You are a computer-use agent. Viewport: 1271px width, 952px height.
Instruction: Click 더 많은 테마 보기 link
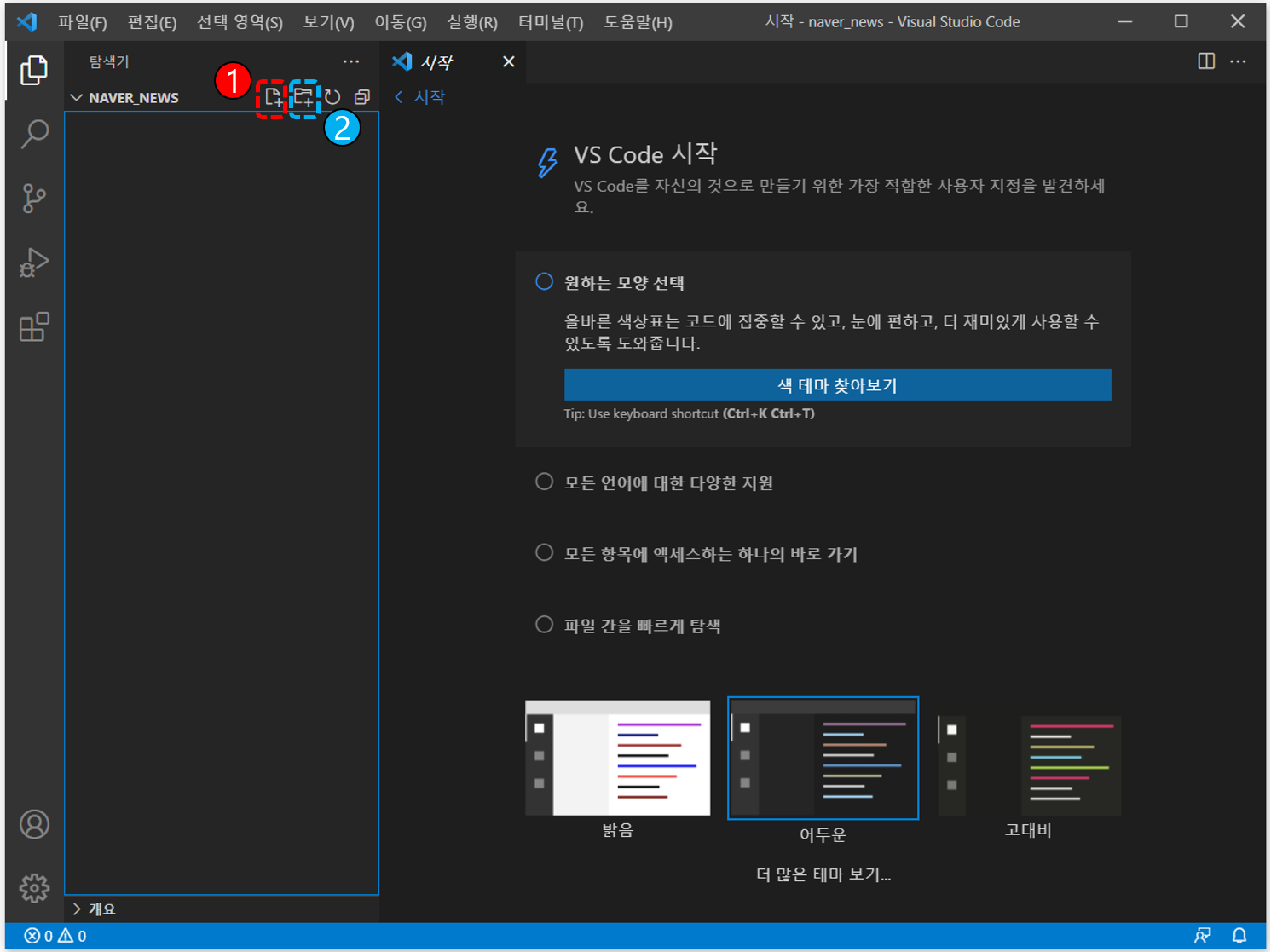pyautogui.click(x=823, y=874)
